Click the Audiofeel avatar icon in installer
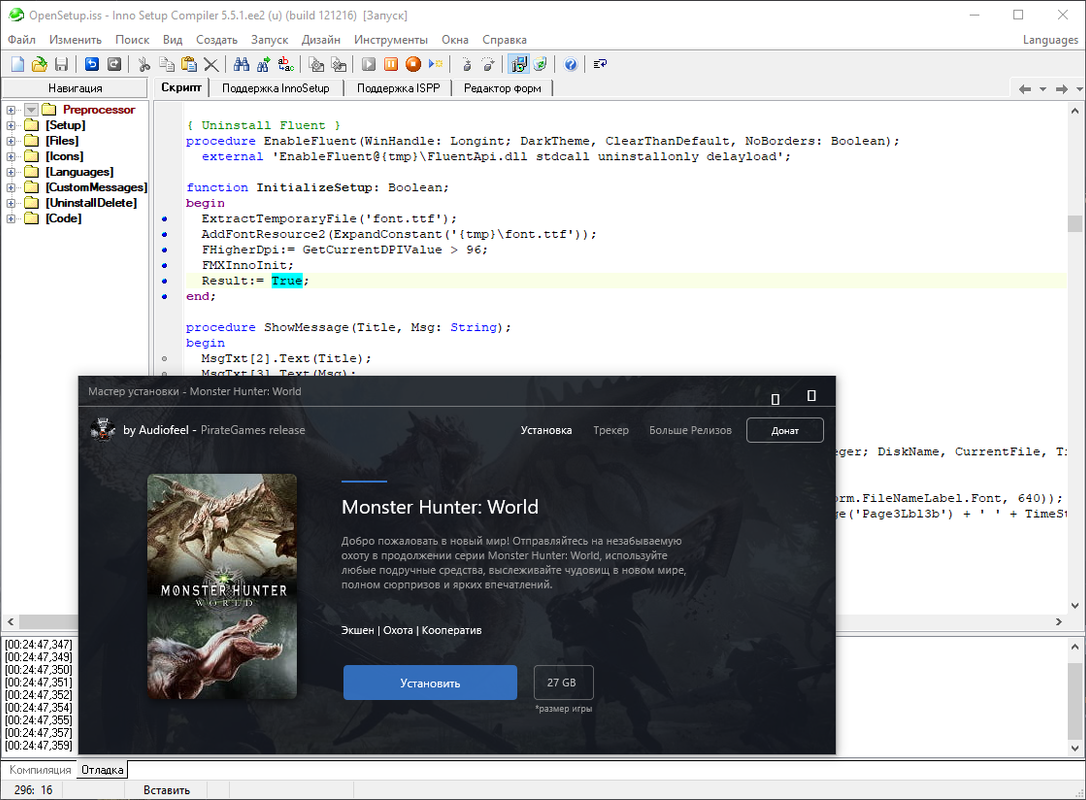The image size is (1086, 800). coord(103,429)
